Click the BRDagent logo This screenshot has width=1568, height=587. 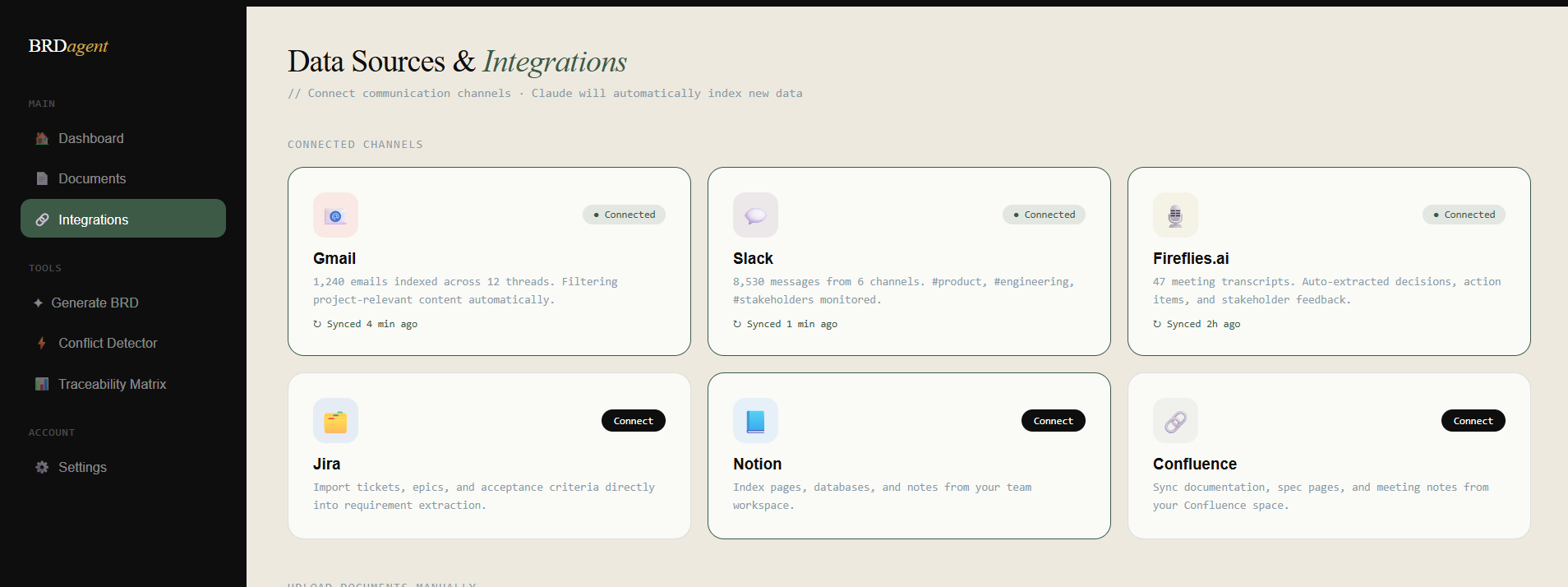pyautogui.click(x=68, y=46)
